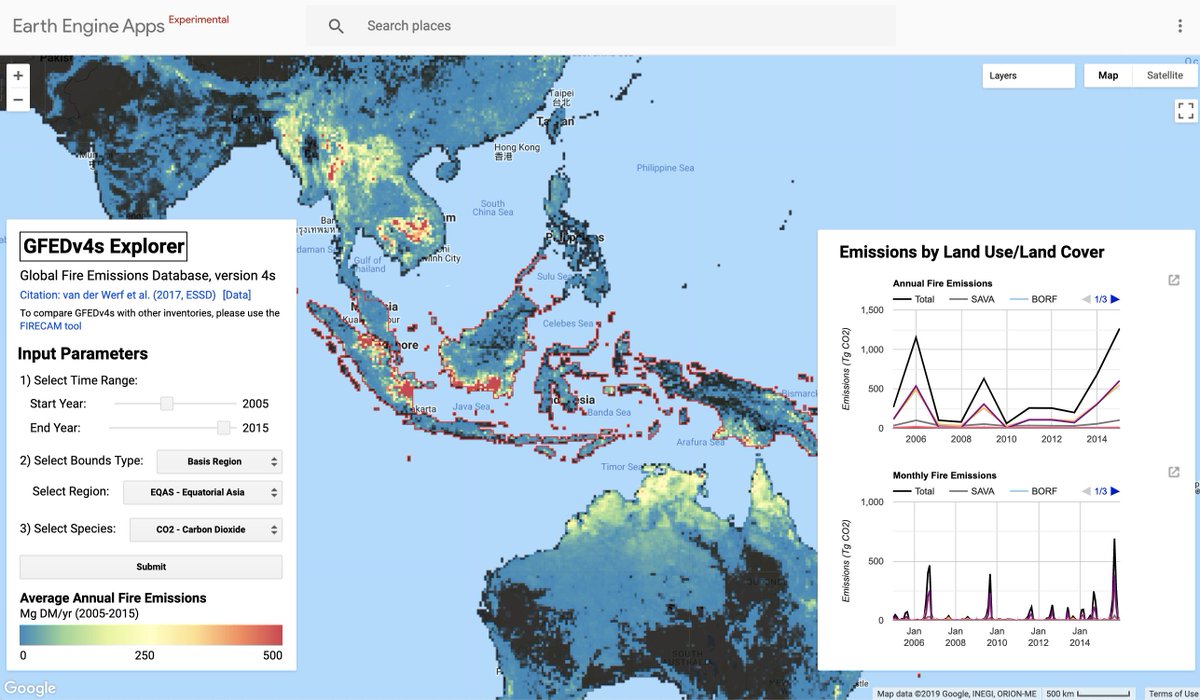Click the Earth Engine Apps title
Viewport: 1200px width, 700px height.
[x=88, y=27]
